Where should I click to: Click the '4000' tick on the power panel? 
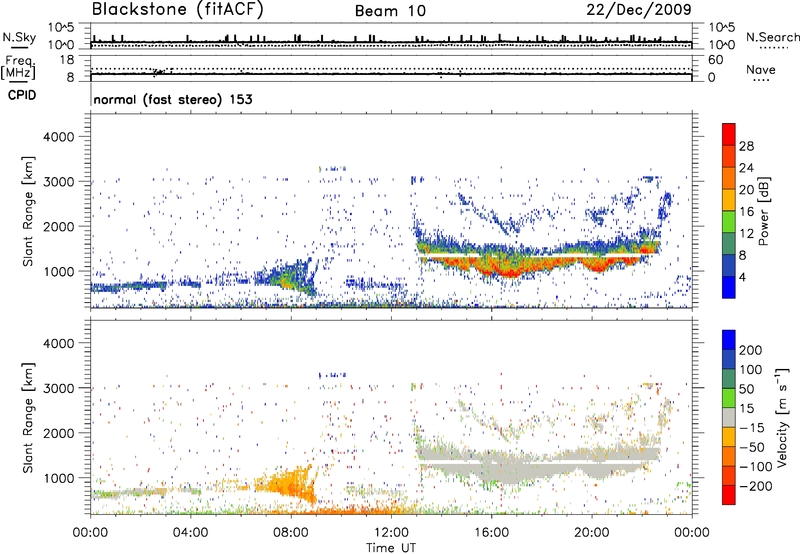[58, 137]
